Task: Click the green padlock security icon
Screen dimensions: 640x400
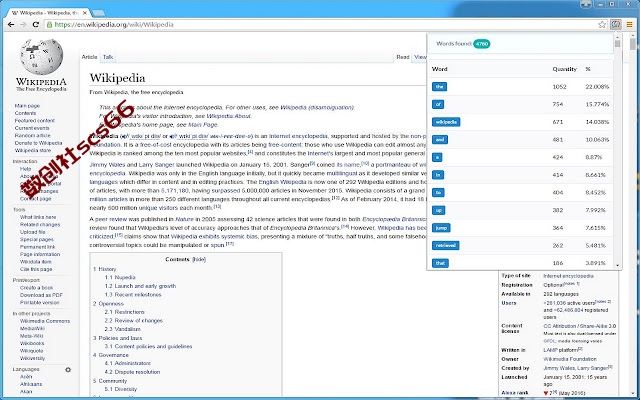Action: [x=49, y=24]
